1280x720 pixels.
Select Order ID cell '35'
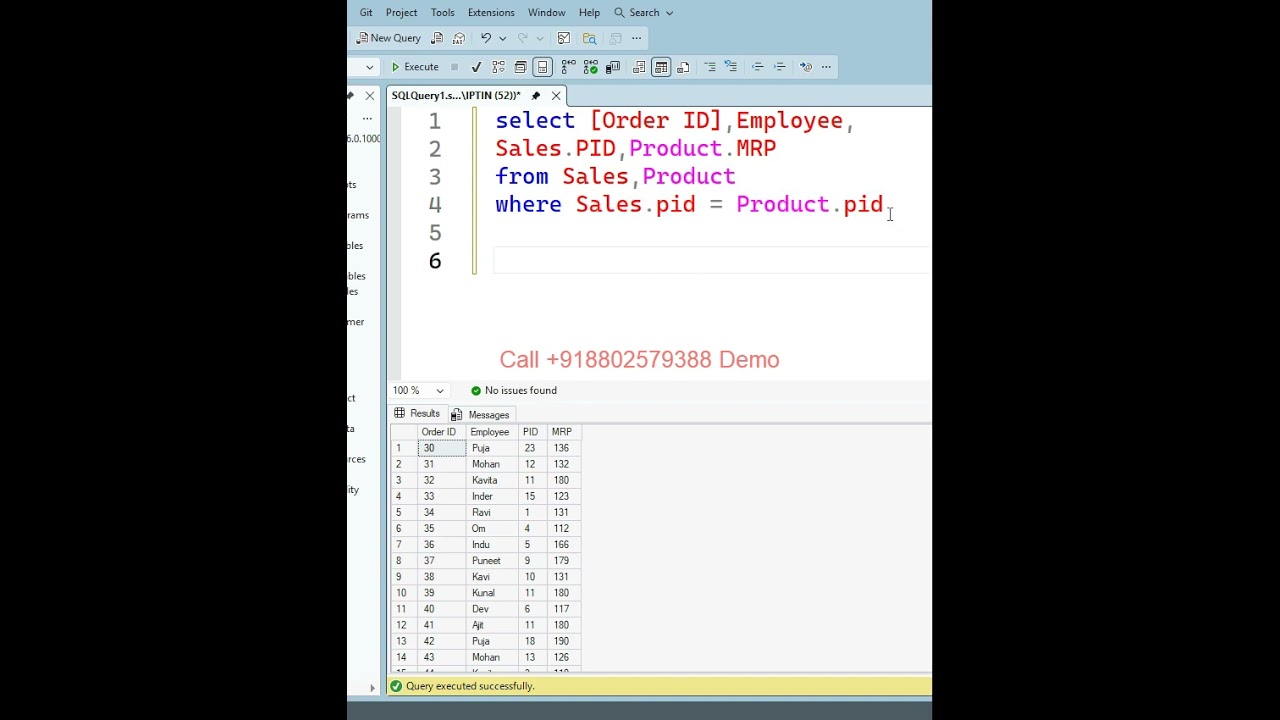441,529
